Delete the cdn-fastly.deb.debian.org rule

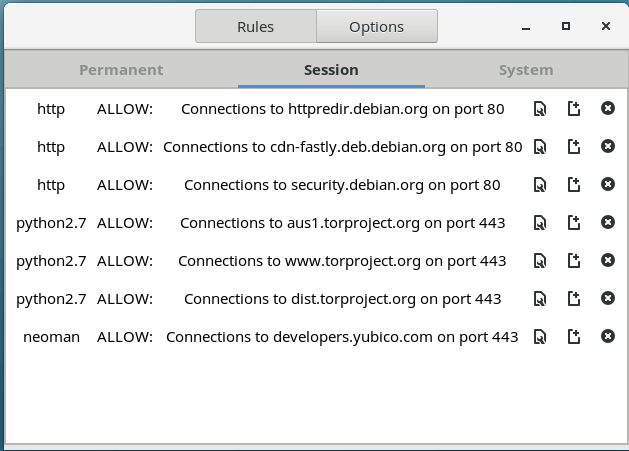607,147
